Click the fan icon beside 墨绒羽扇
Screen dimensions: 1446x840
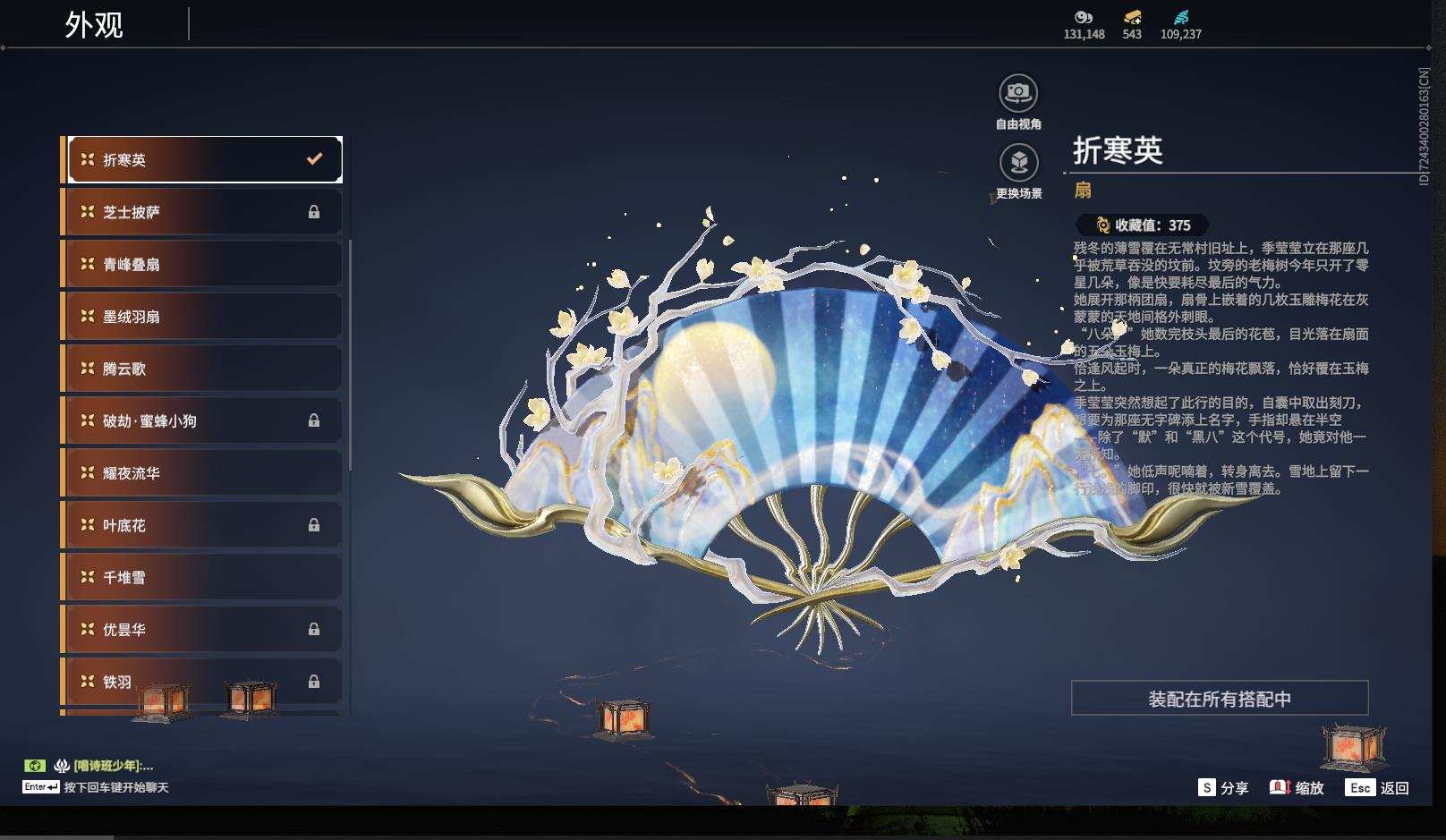click(87, 316)
